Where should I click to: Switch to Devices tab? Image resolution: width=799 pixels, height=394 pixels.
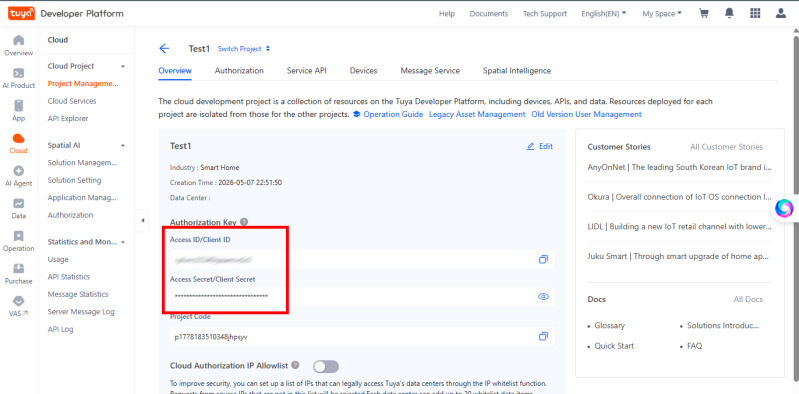pyautogui.click(x=363, y=71)
